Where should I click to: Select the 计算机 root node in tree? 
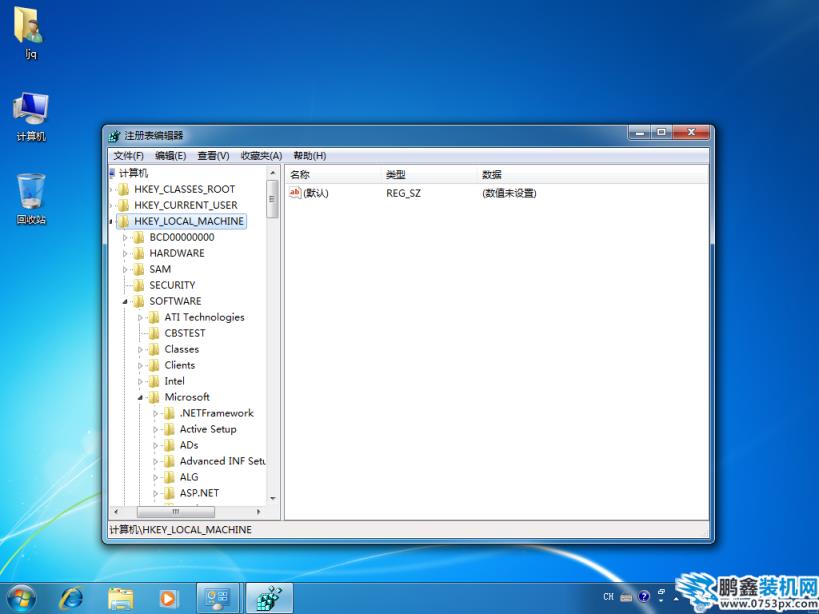point(133,173)
